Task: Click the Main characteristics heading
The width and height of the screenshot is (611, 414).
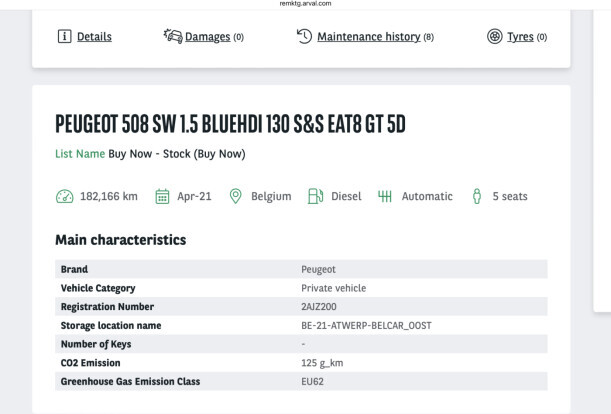Action: click(x=121, y=240)
